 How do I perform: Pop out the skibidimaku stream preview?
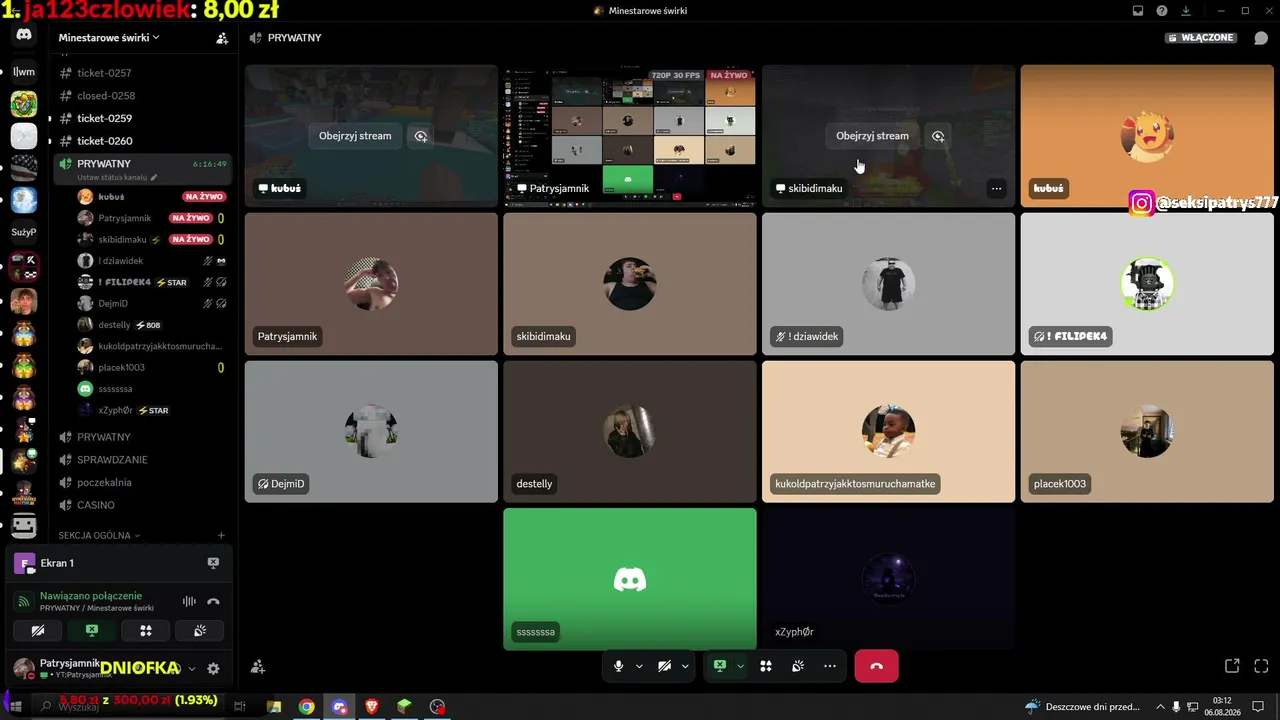(938, 136)
